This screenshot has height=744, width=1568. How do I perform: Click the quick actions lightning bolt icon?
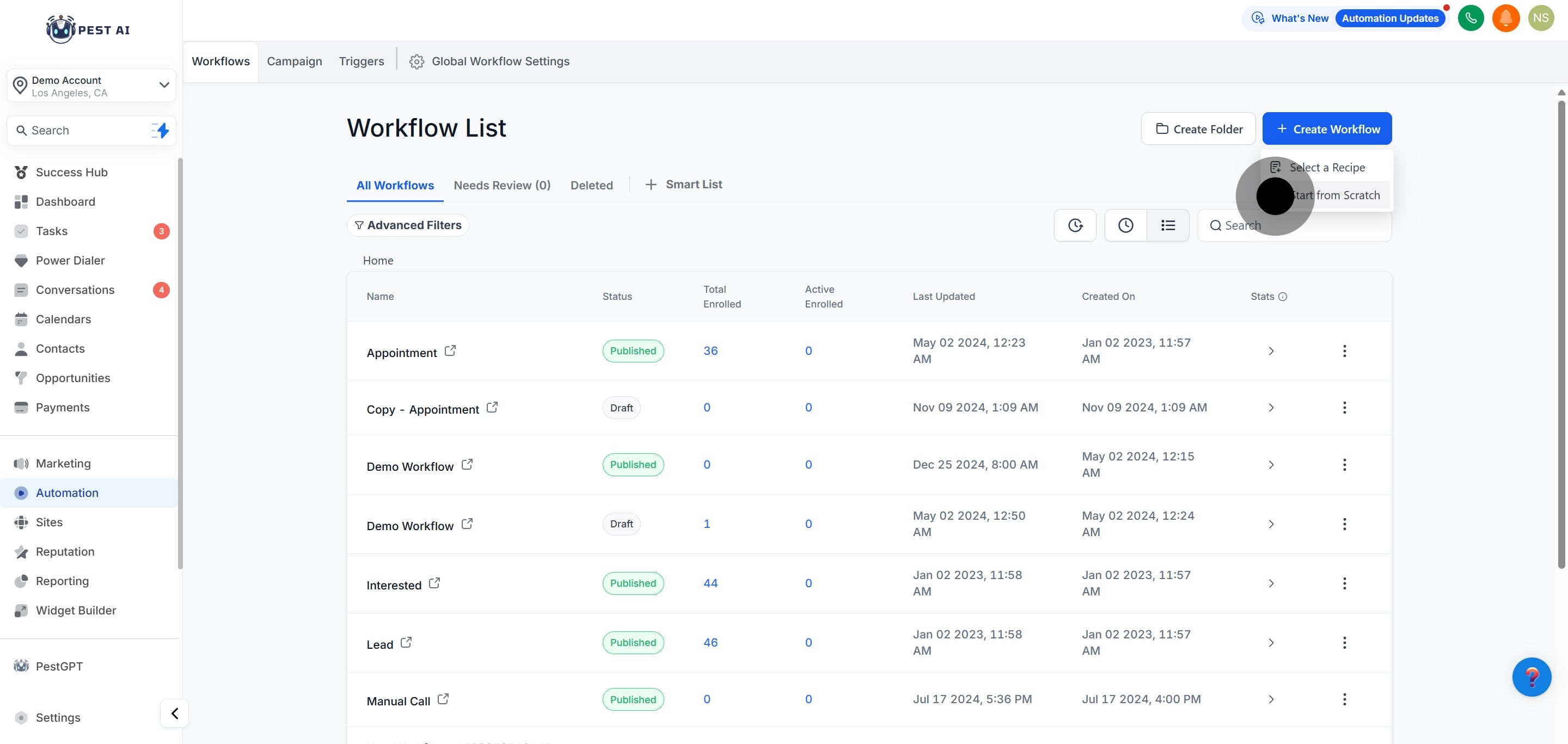pos(161,130)
